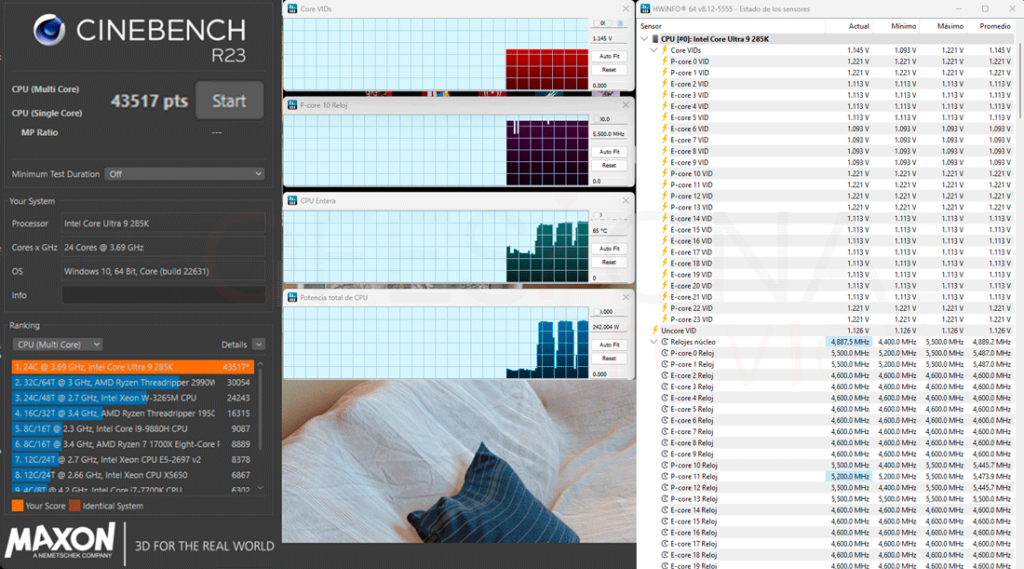This screenshot has width=1024, height=569.
Task: Collapse the Core VIDs tree group
Action: click(x=654, y=50)
